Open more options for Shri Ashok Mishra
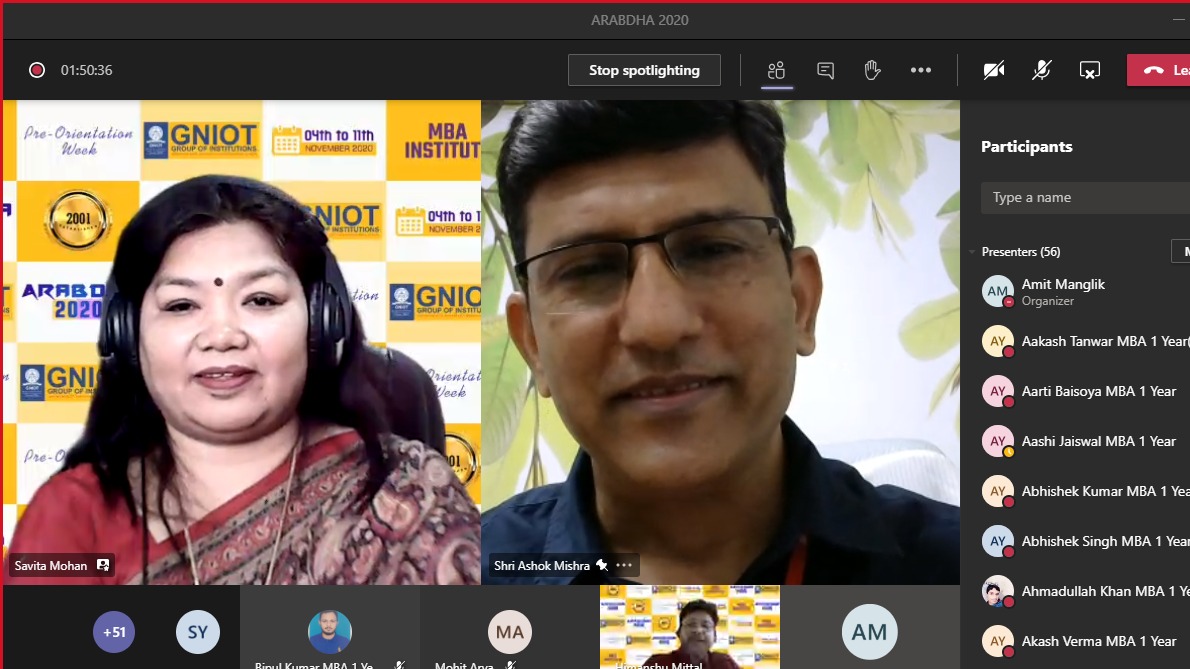The image size is (1190, 669). pos(625,565)
